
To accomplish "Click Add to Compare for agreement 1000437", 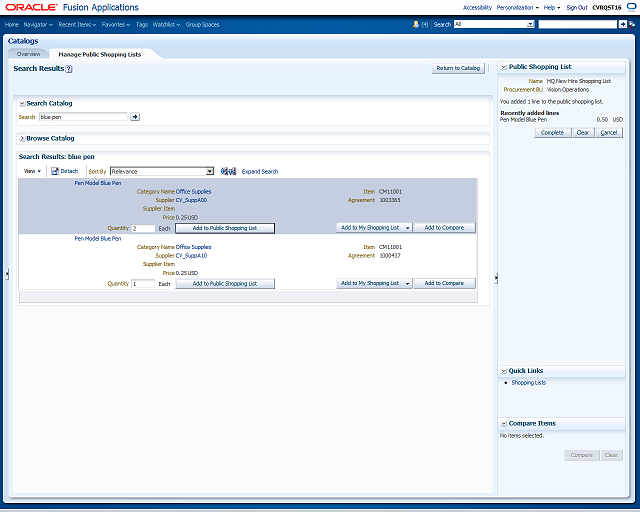I will point(444,283).
